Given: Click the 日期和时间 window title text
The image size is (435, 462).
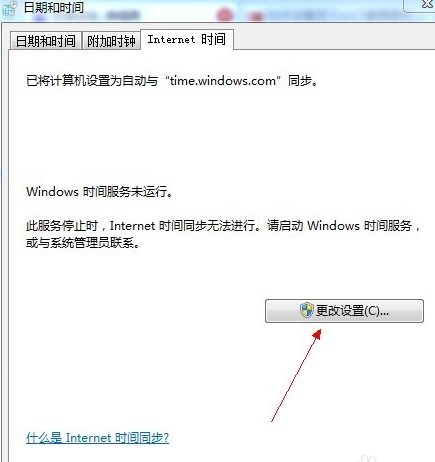Looking at the screenshot, I should (53, 7).
